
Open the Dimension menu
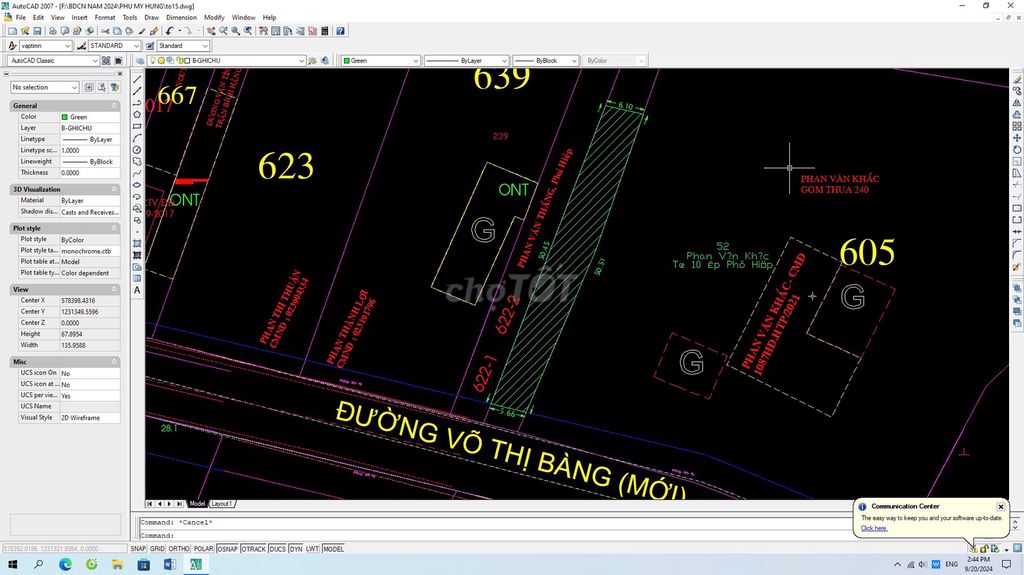point(181,18)
